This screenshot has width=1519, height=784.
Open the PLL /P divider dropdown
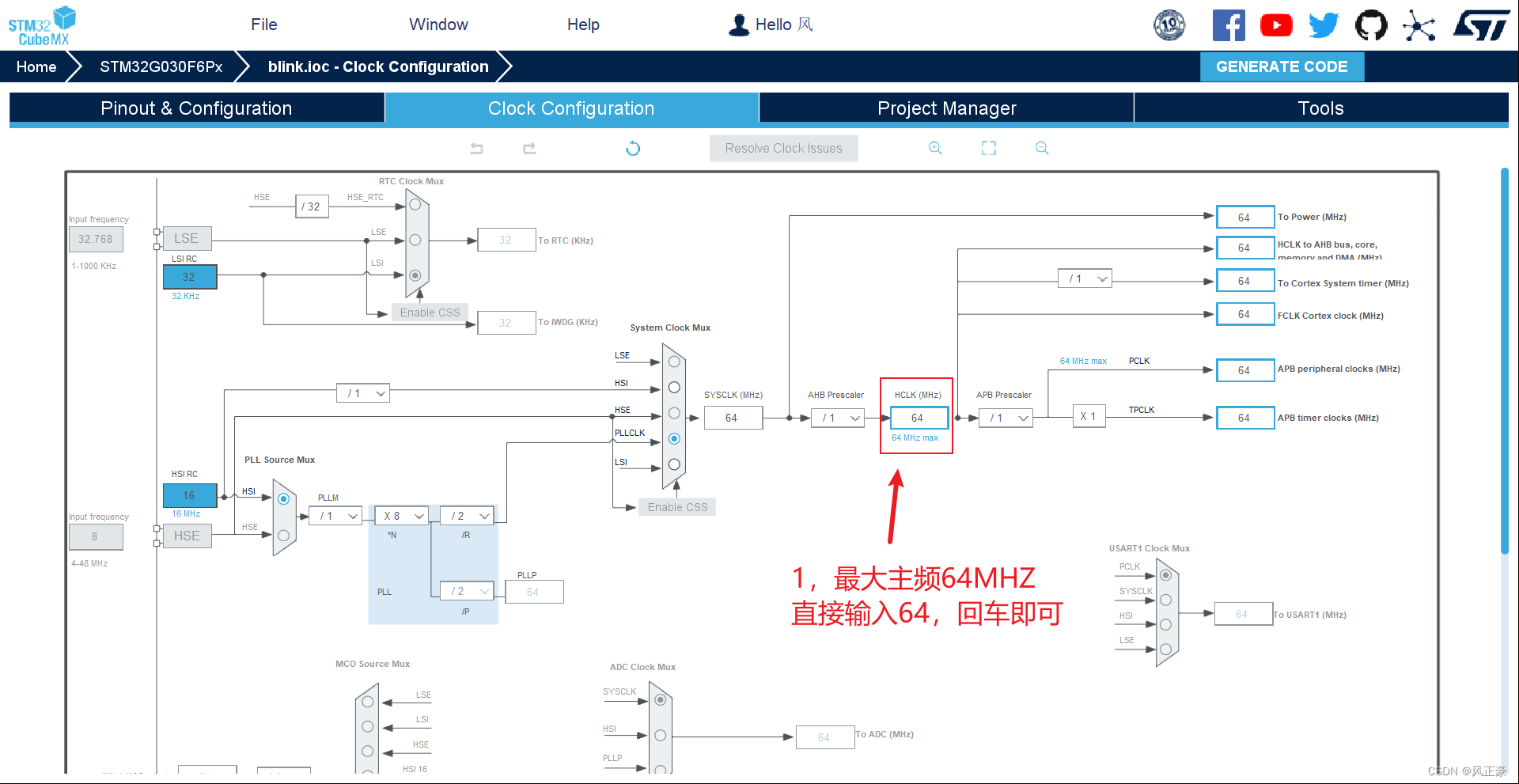[x=467, y=591]
